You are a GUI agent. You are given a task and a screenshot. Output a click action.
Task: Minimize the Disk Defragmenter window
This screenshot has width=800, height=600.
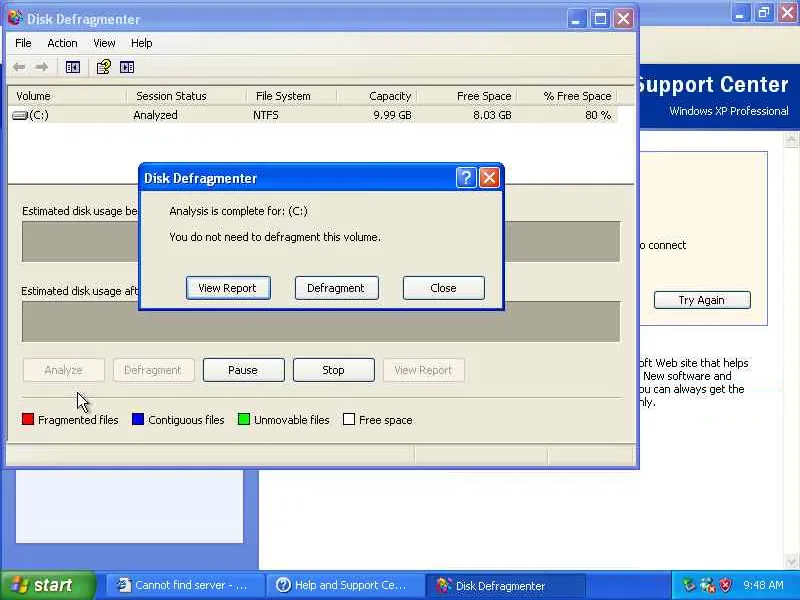pyautogui.click(x=577, y=19)
